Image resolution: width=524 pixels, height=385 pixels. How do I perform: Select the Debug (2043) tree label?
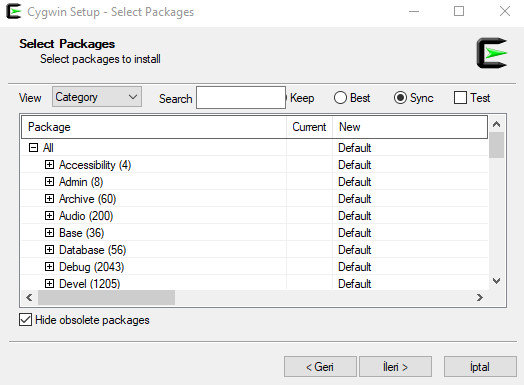92,267
